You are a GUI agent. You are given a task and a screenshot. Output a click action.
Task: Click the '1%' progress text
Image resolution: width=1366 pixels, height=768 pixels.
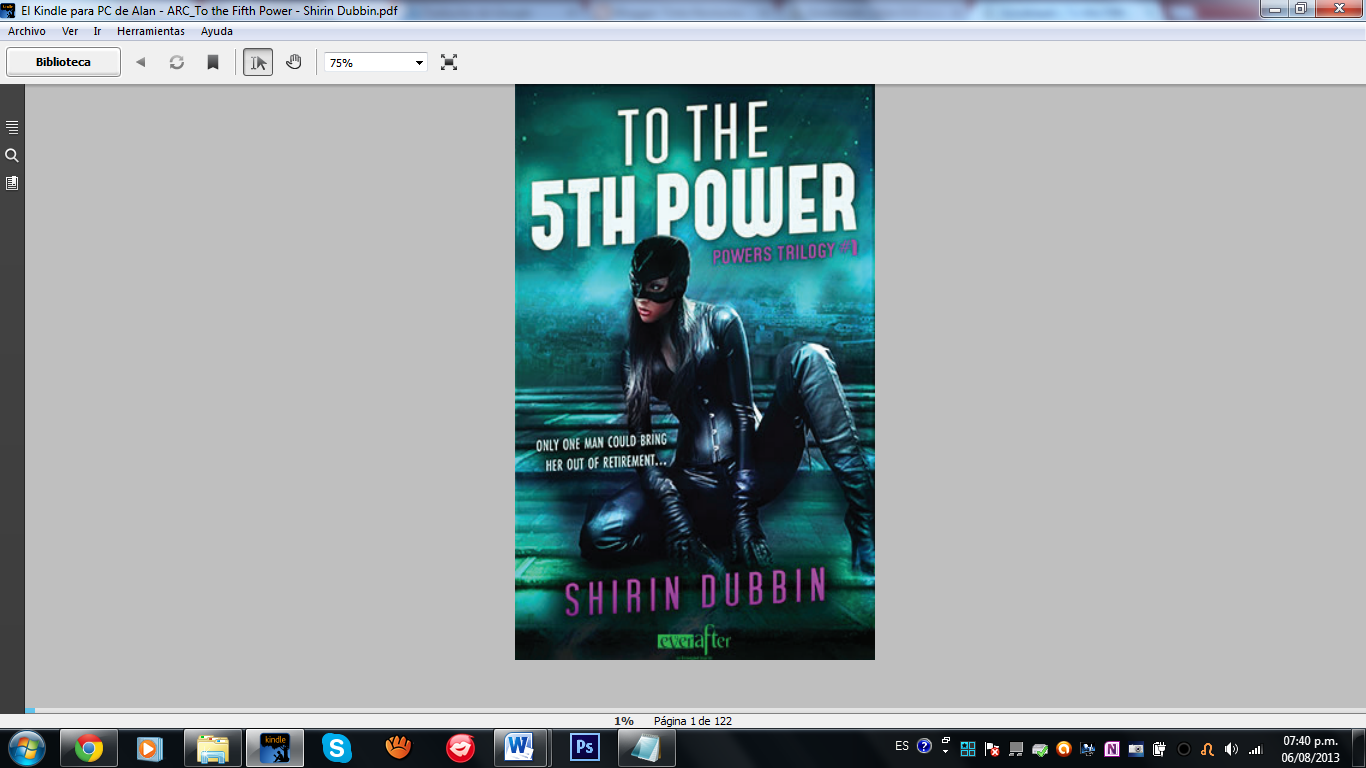point(624,721)
